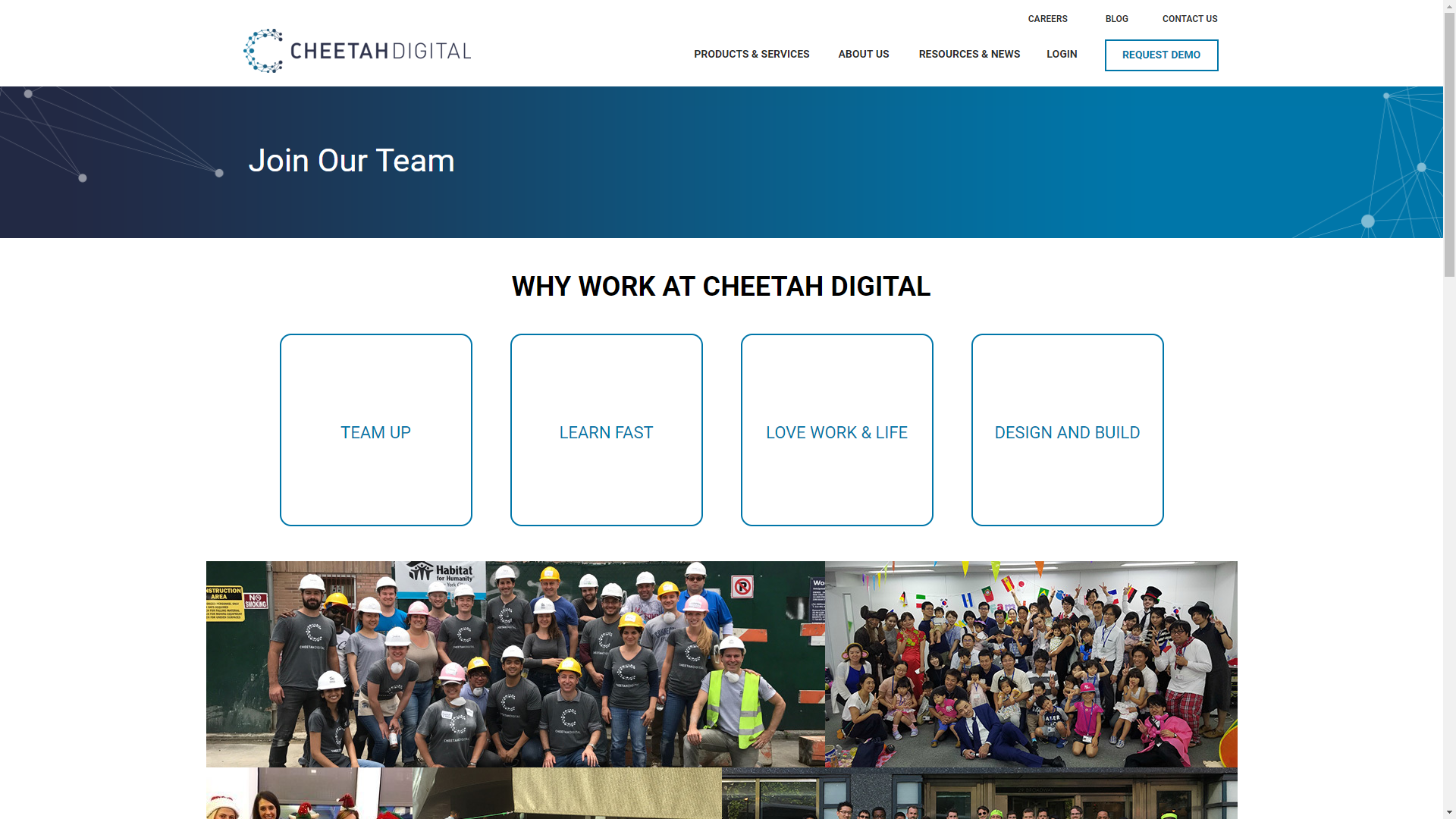Screen dimensions: 1456x819
Task: Click the Join Our Team heading
Action: (351, 161)
